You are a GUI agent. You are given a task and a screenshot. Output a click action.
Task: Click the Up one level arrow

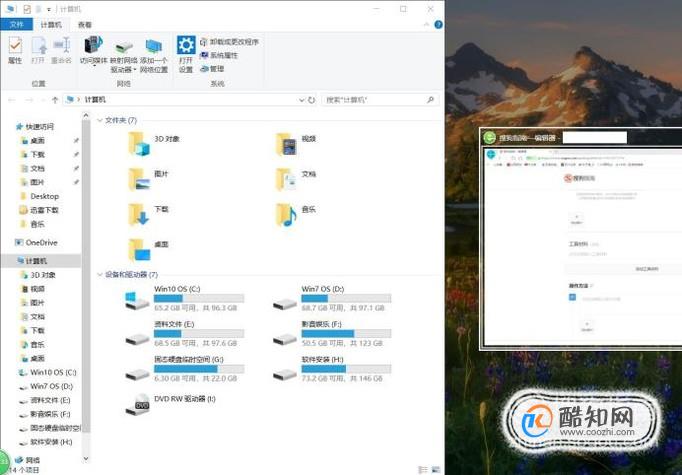tap(55, 100)
